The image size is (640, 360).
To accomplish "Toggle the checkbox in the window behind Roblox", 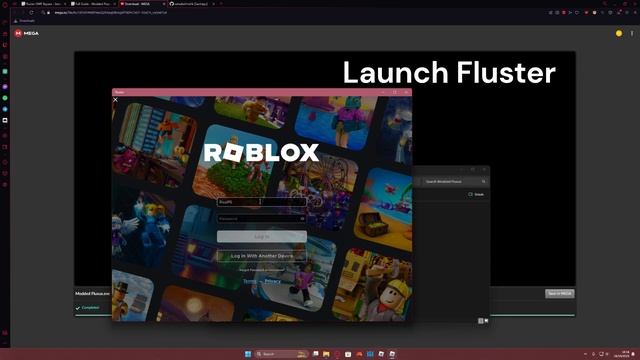I will [470, 194].
